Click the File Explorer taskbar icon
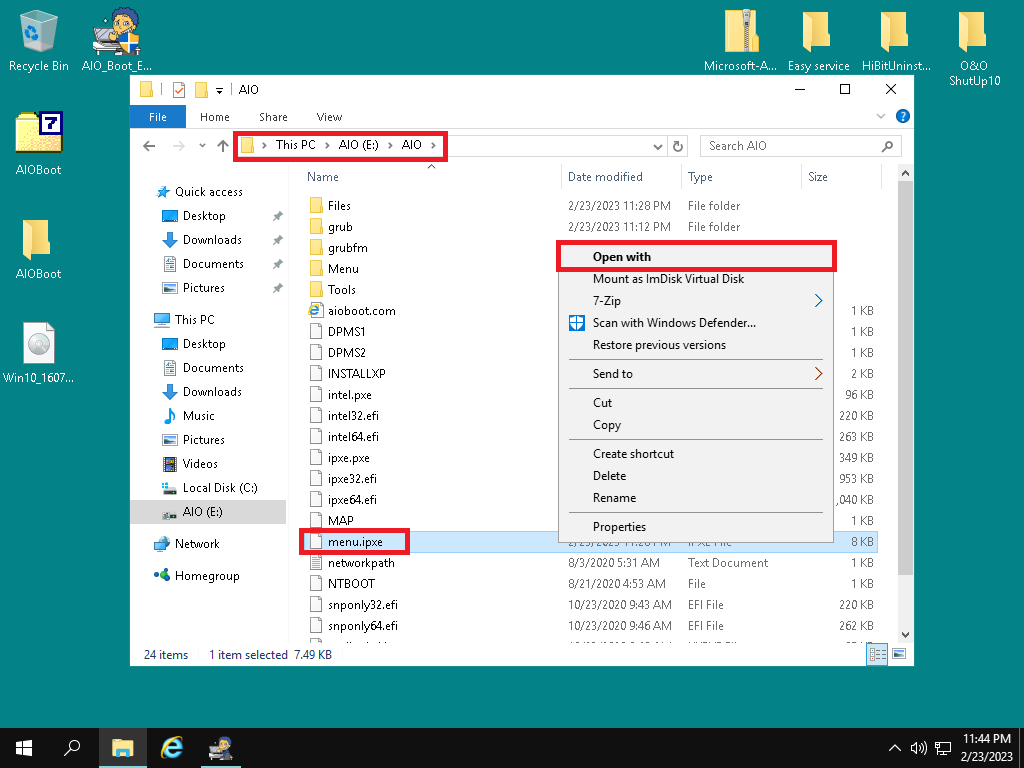This screenshot has width=1024, height=768. click(122, 747)
